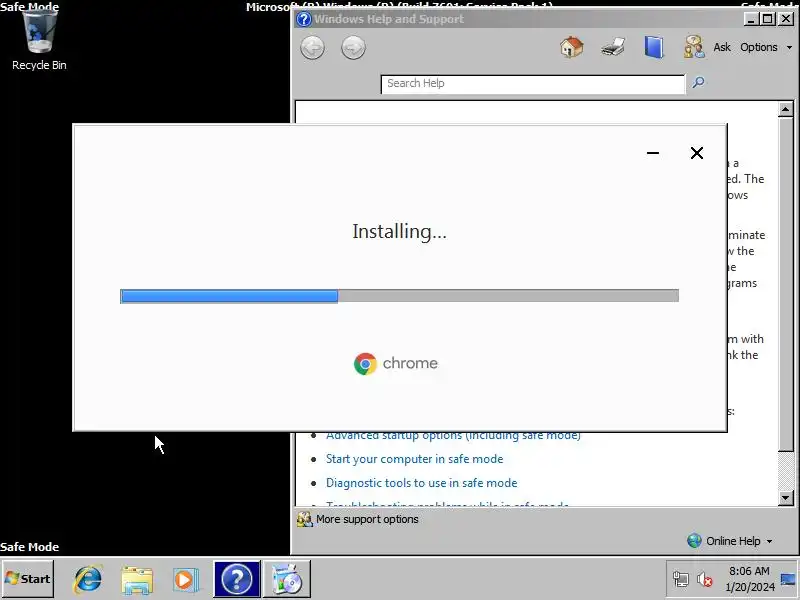Click the Ask label in Help toolbar
Viewport: 800px width, 600px height.
pos(721,47)
